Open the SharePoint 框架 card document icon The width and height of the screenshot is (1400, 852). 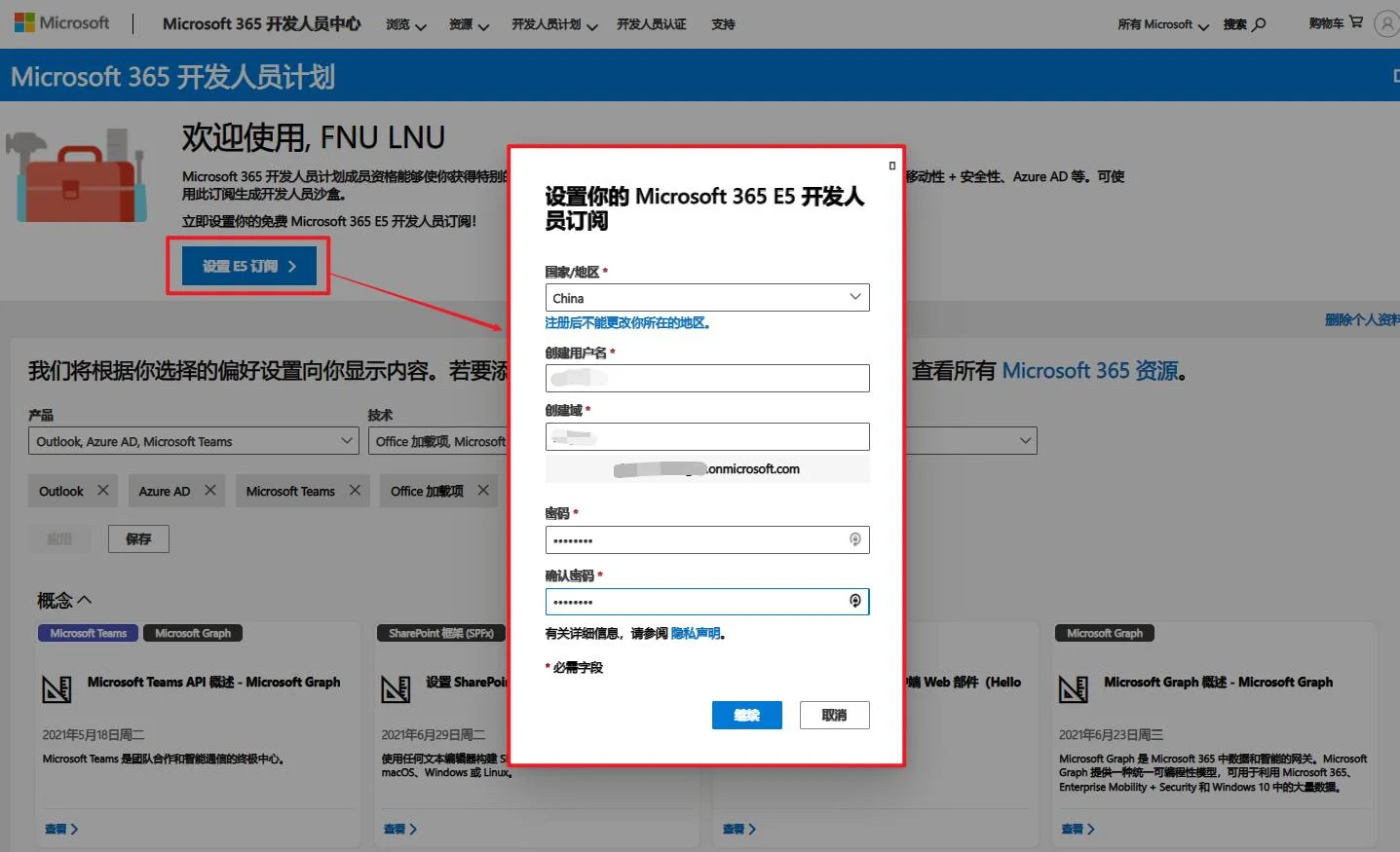(396, 688)
